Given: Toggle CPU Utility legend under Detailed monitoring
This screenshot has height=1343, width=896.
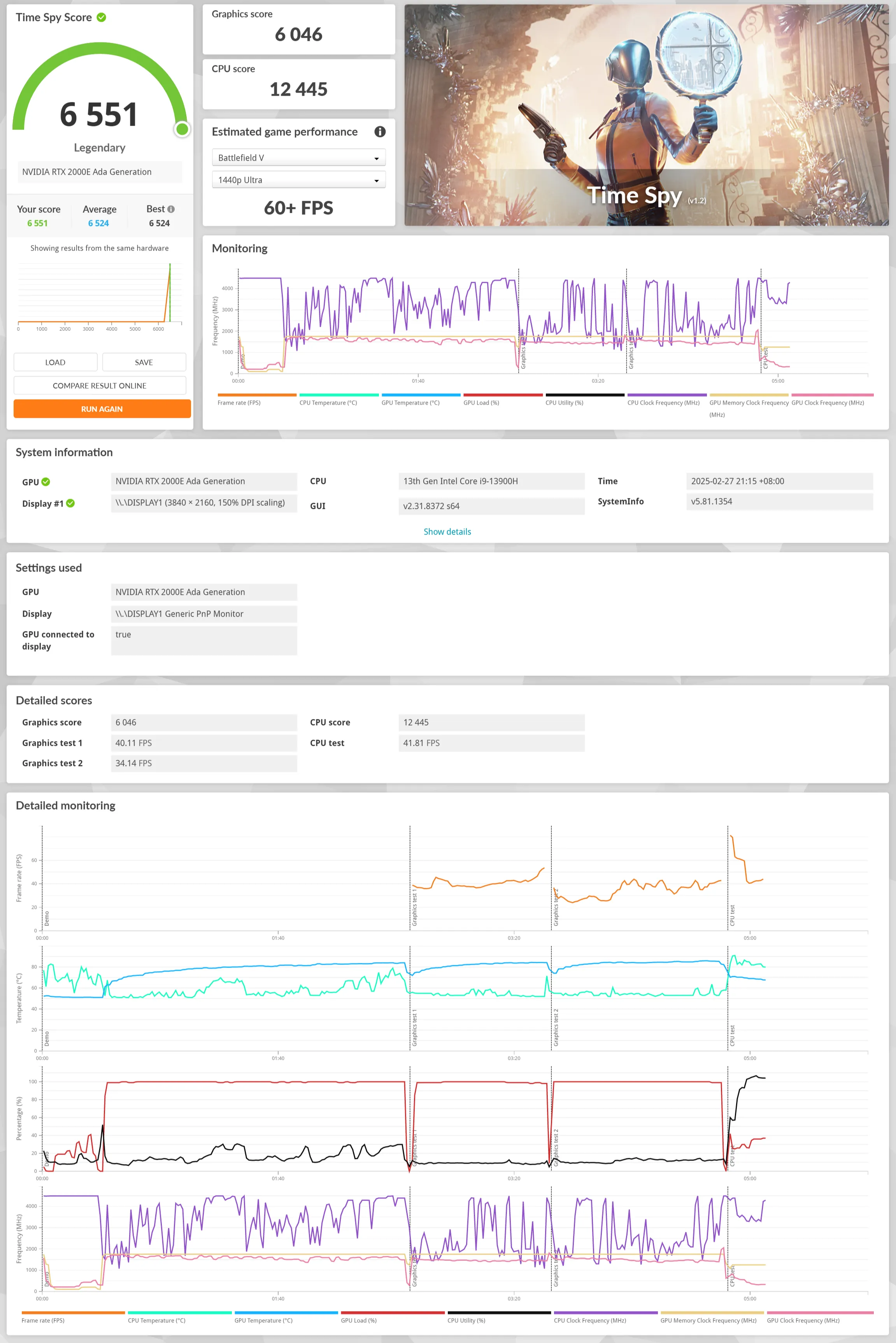Looking at the screenshot, I should [499, 1317].
